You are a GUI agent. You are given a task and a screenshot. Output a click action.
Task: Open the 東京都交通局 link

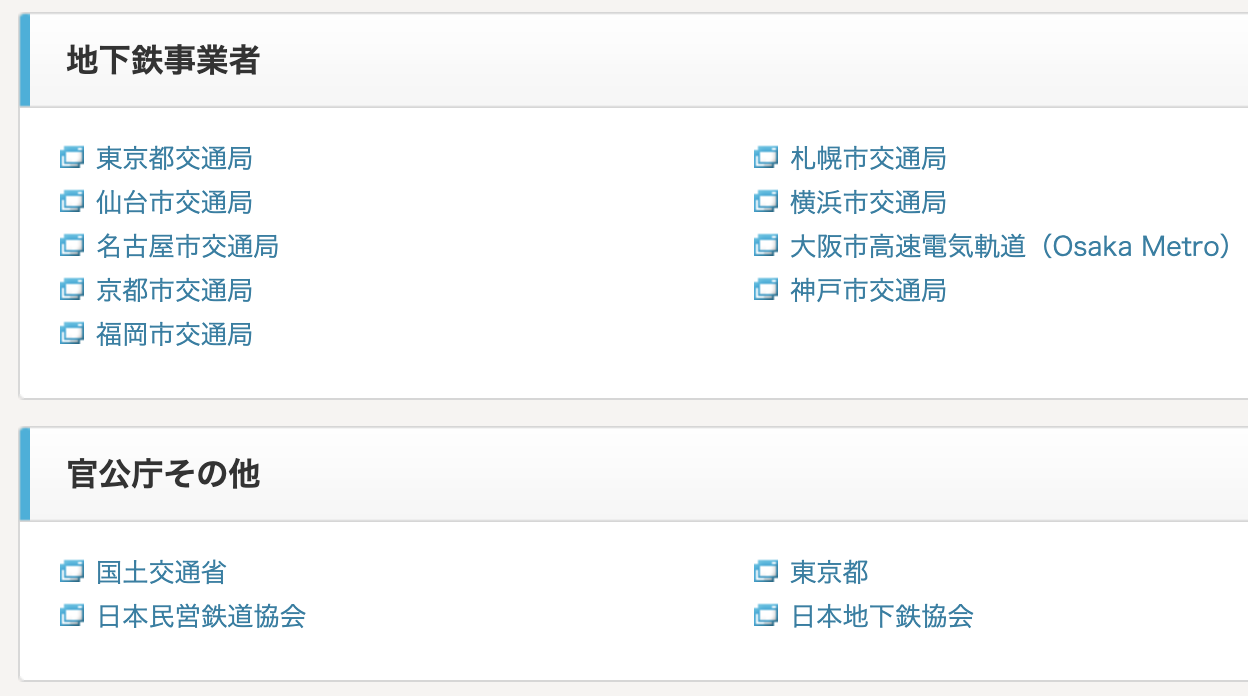point(174,158)
